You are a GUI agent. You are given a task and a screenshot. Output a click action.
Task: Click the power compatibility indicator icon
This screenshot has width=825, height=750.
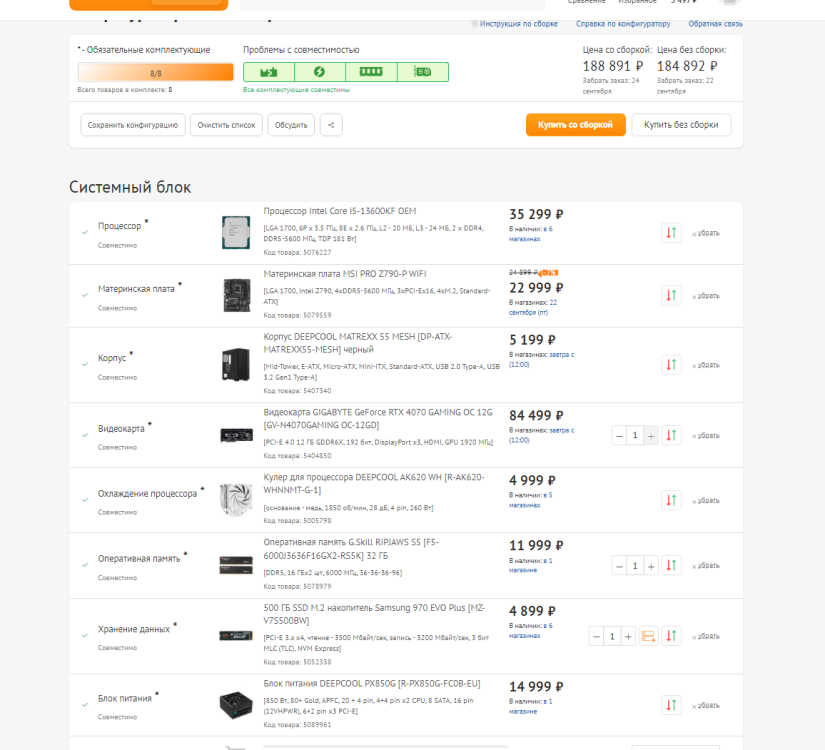coord(320,72)
